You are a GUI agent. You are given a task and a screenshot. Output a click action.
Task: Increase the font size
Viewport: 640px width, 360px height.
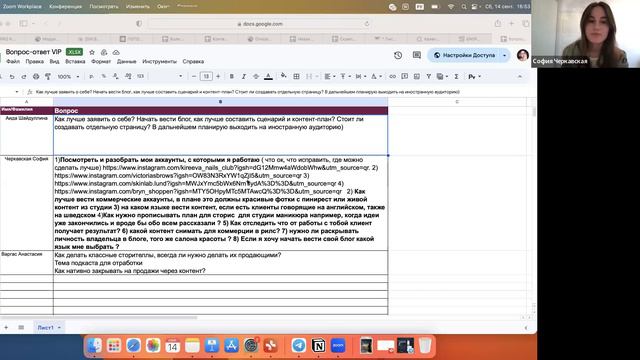tap(218, 76)
